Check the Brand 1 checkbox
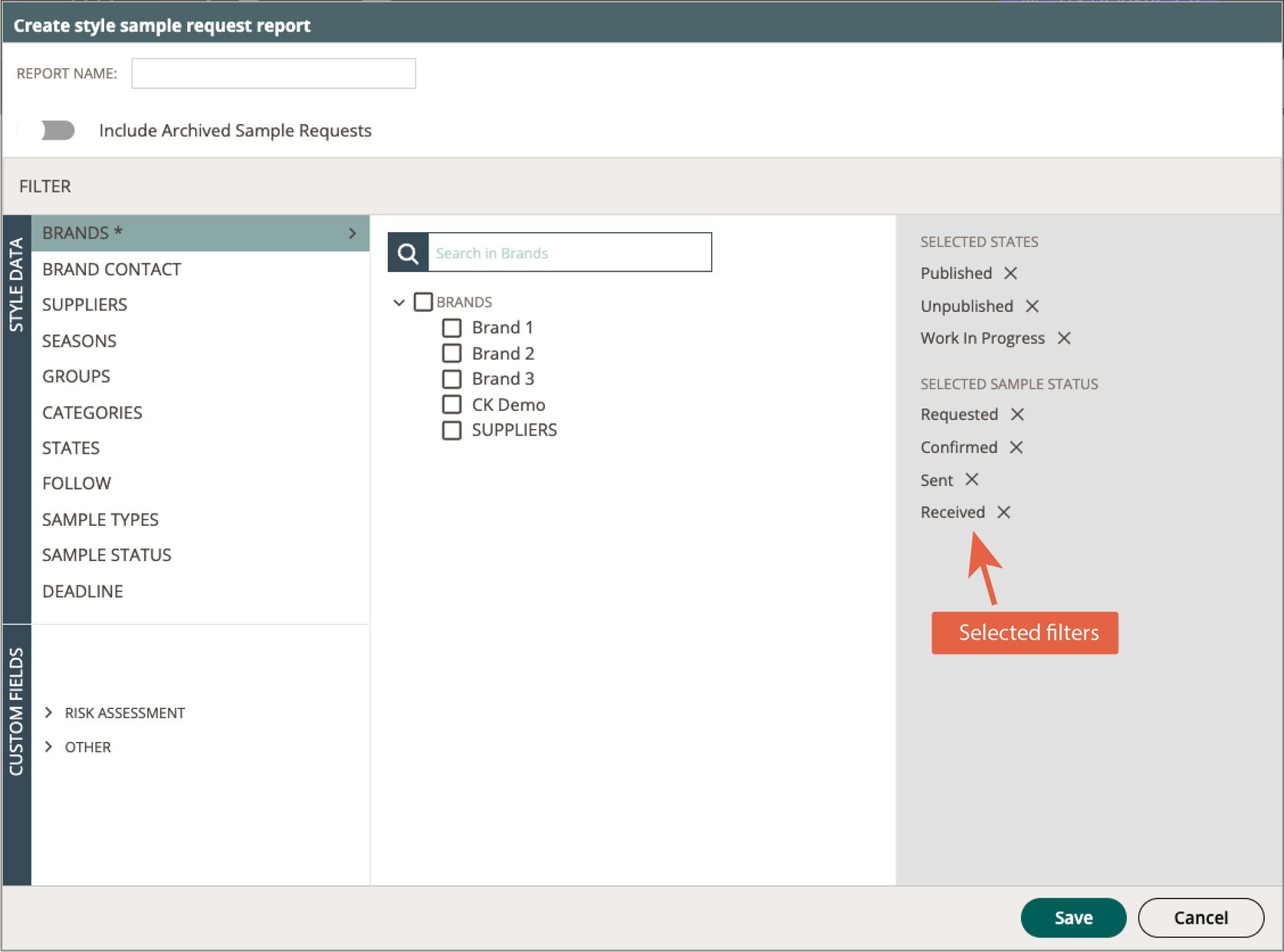1284x952 pixels. [x=452, y=328]
